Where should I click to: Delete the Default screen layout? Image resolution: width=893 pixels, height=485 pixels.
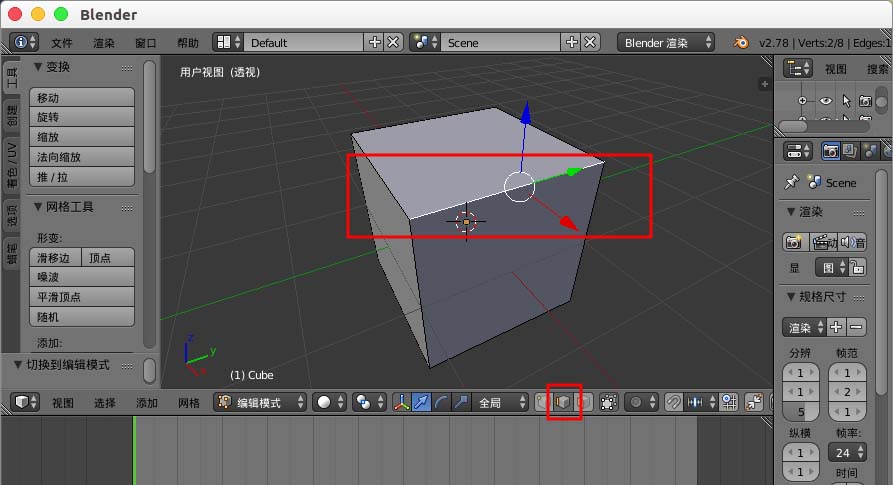coord(394,42)
